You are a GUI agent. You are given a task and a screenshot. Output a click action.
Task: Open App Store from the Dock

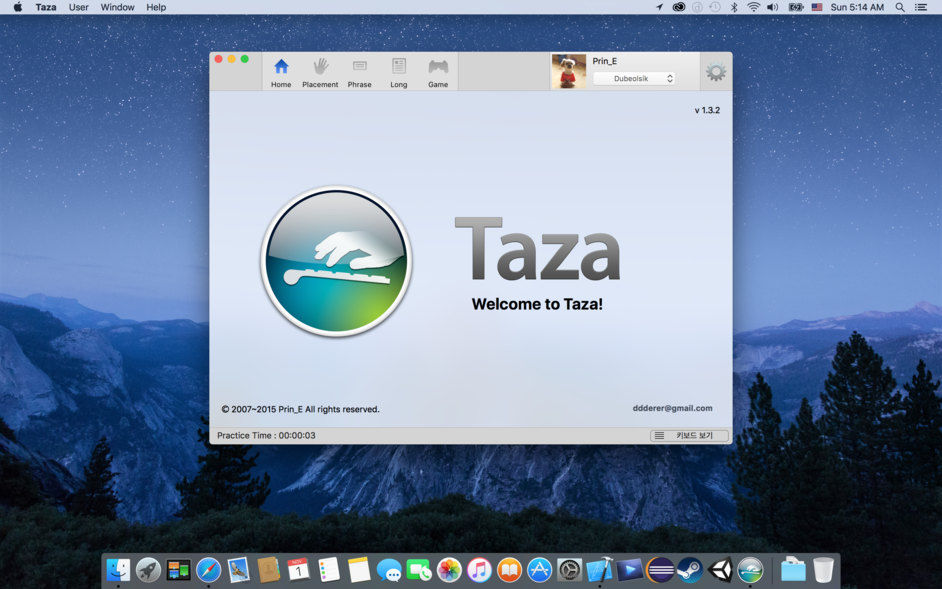tap(539, 569)
